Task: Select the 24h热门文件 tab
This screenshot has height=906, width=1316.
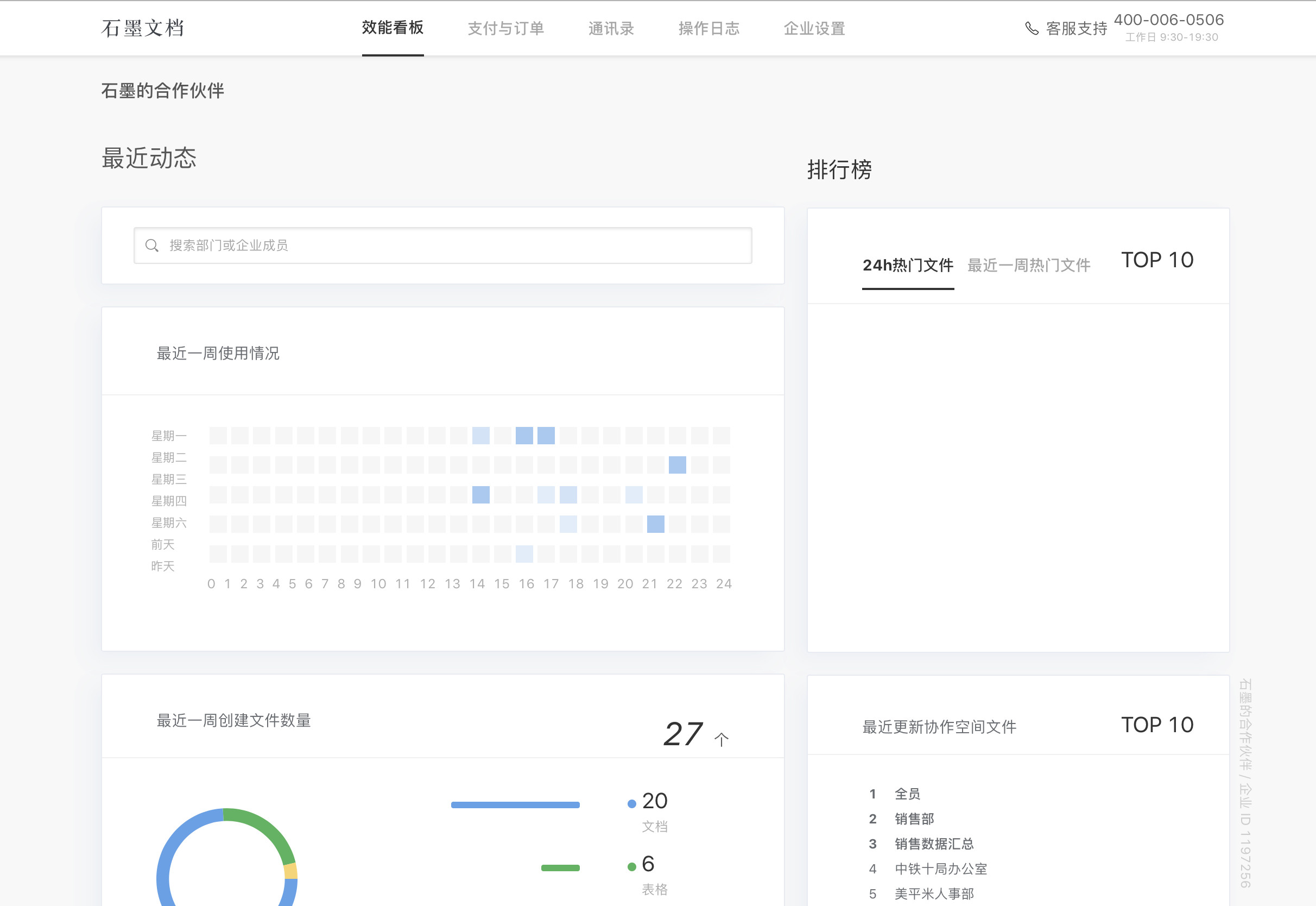Action: click(x=908, y=265)
